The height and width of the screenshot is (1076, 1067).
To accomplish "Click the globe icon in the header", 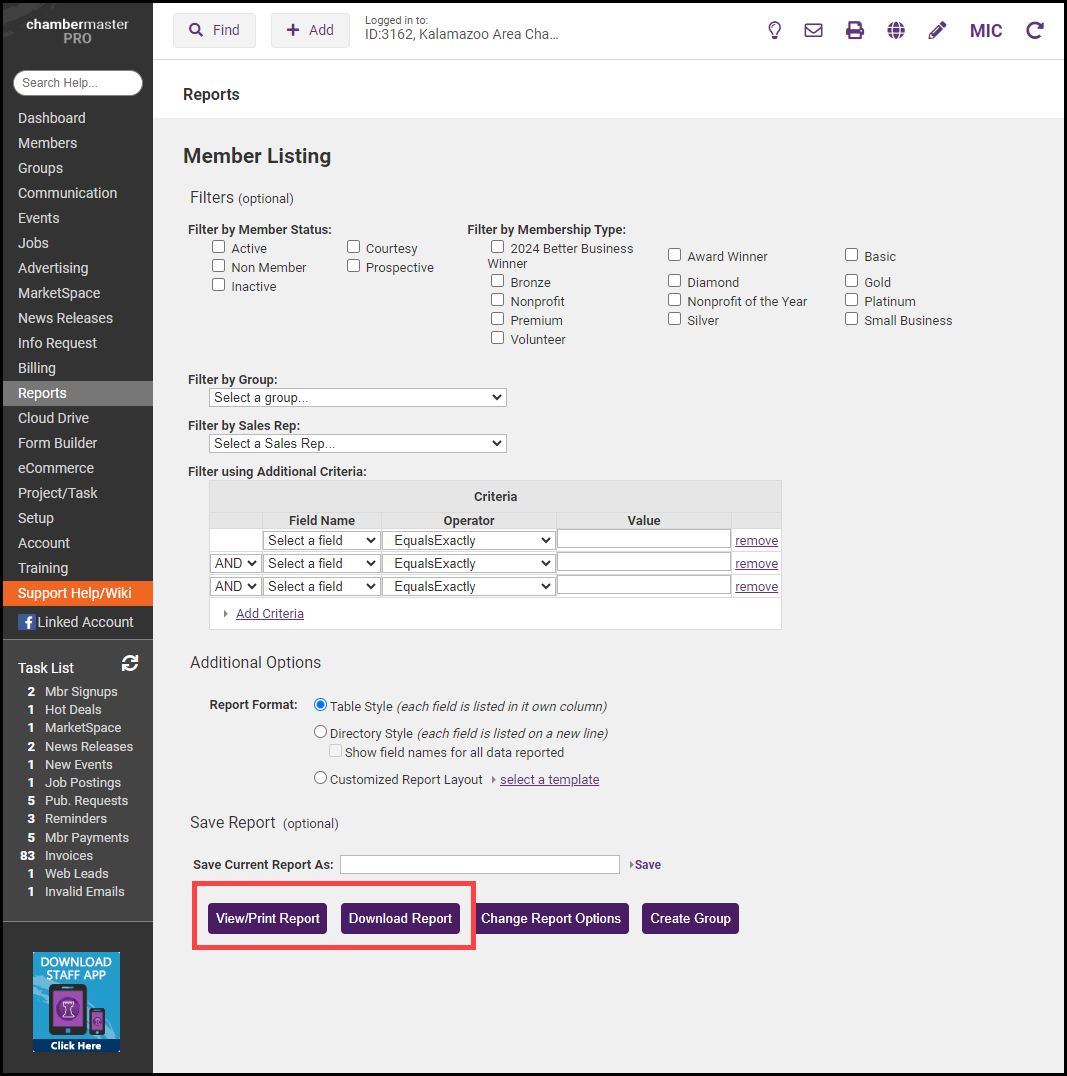I will click(896, 30).
